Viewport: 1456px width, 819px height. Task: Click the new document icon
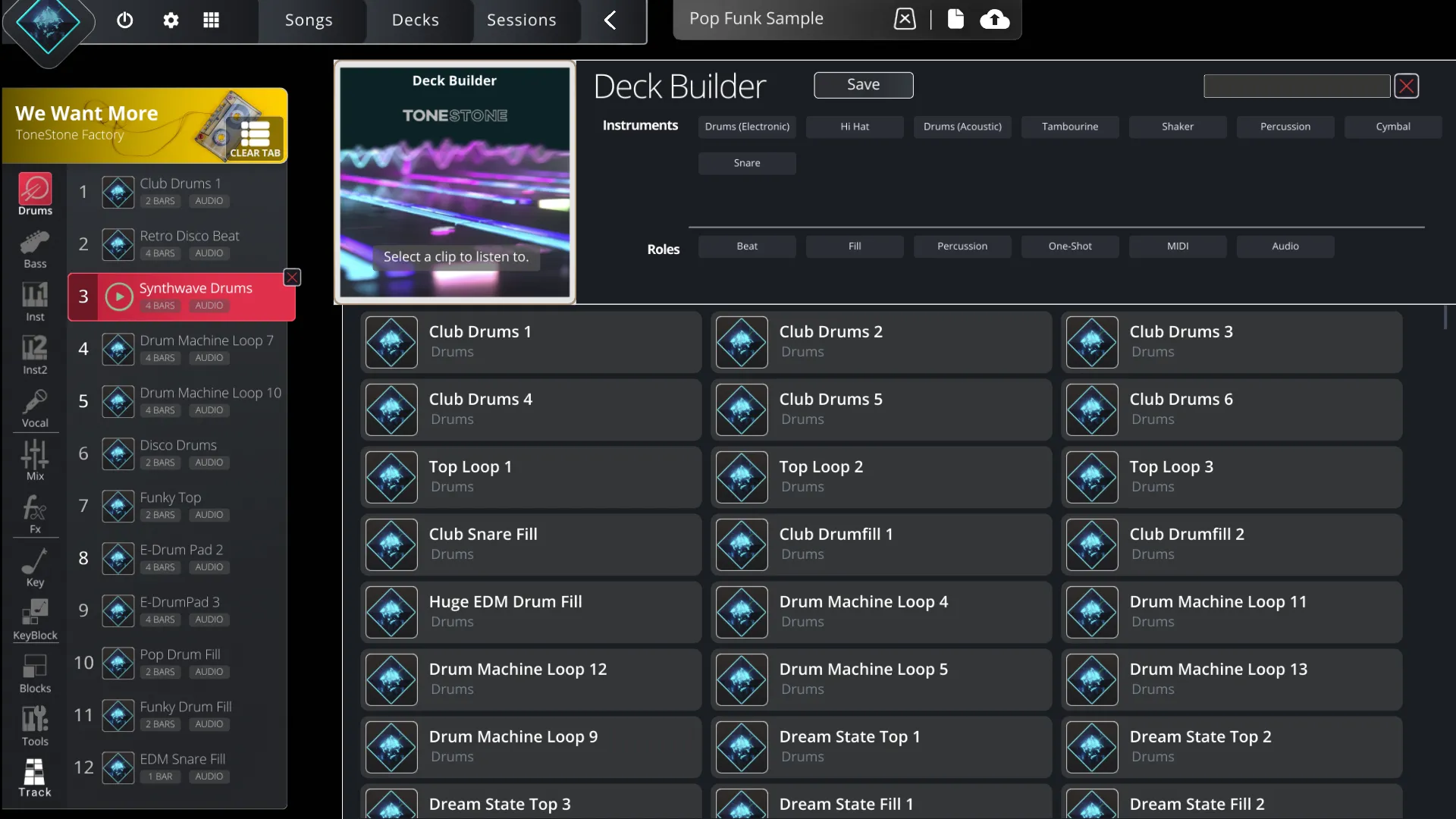(955, 19)
